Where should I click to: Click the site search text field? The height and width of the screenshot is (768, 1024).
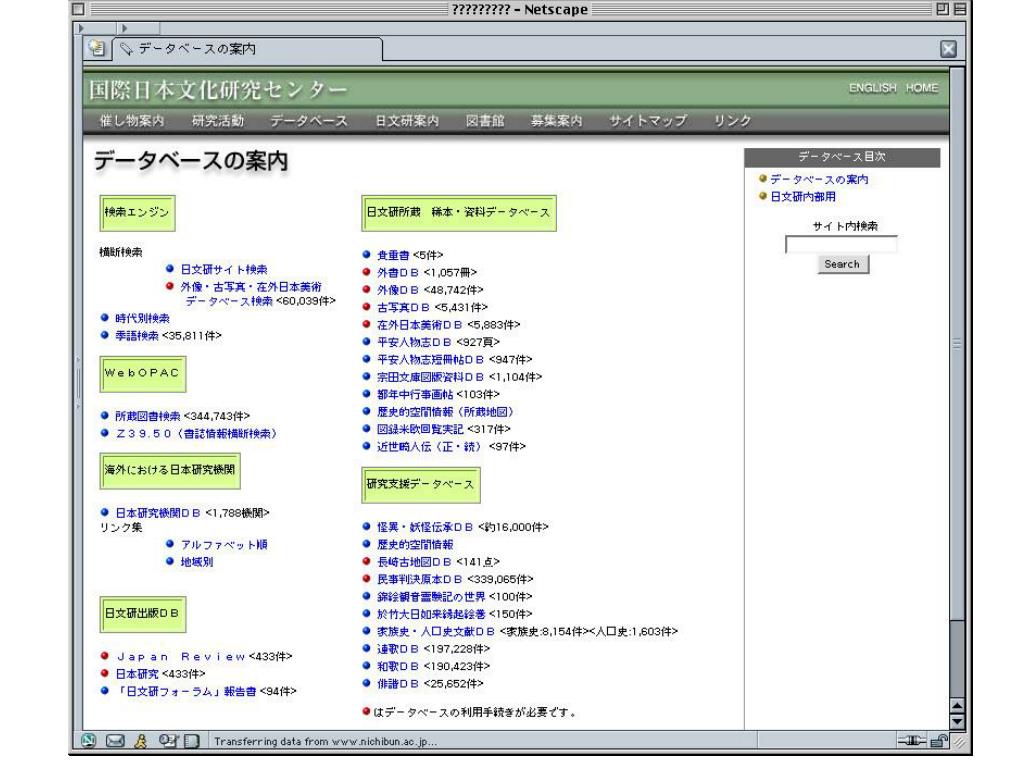[841, 243]
